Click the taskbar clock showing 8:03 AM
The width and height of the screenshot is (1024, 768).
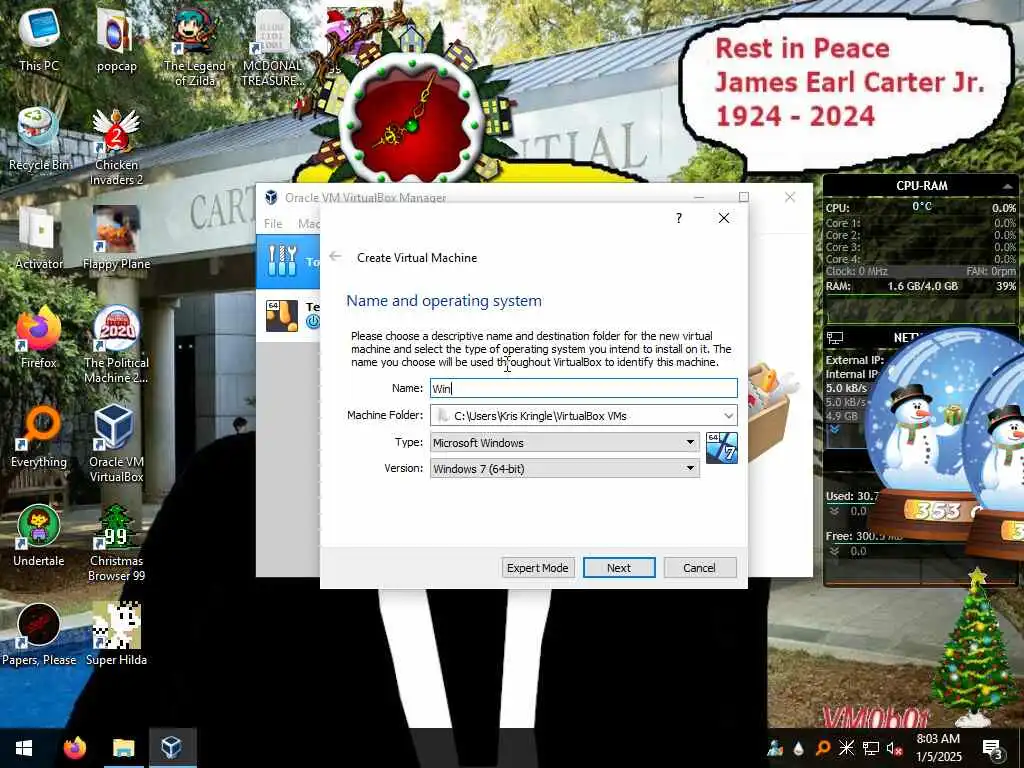tap(939, 748)
